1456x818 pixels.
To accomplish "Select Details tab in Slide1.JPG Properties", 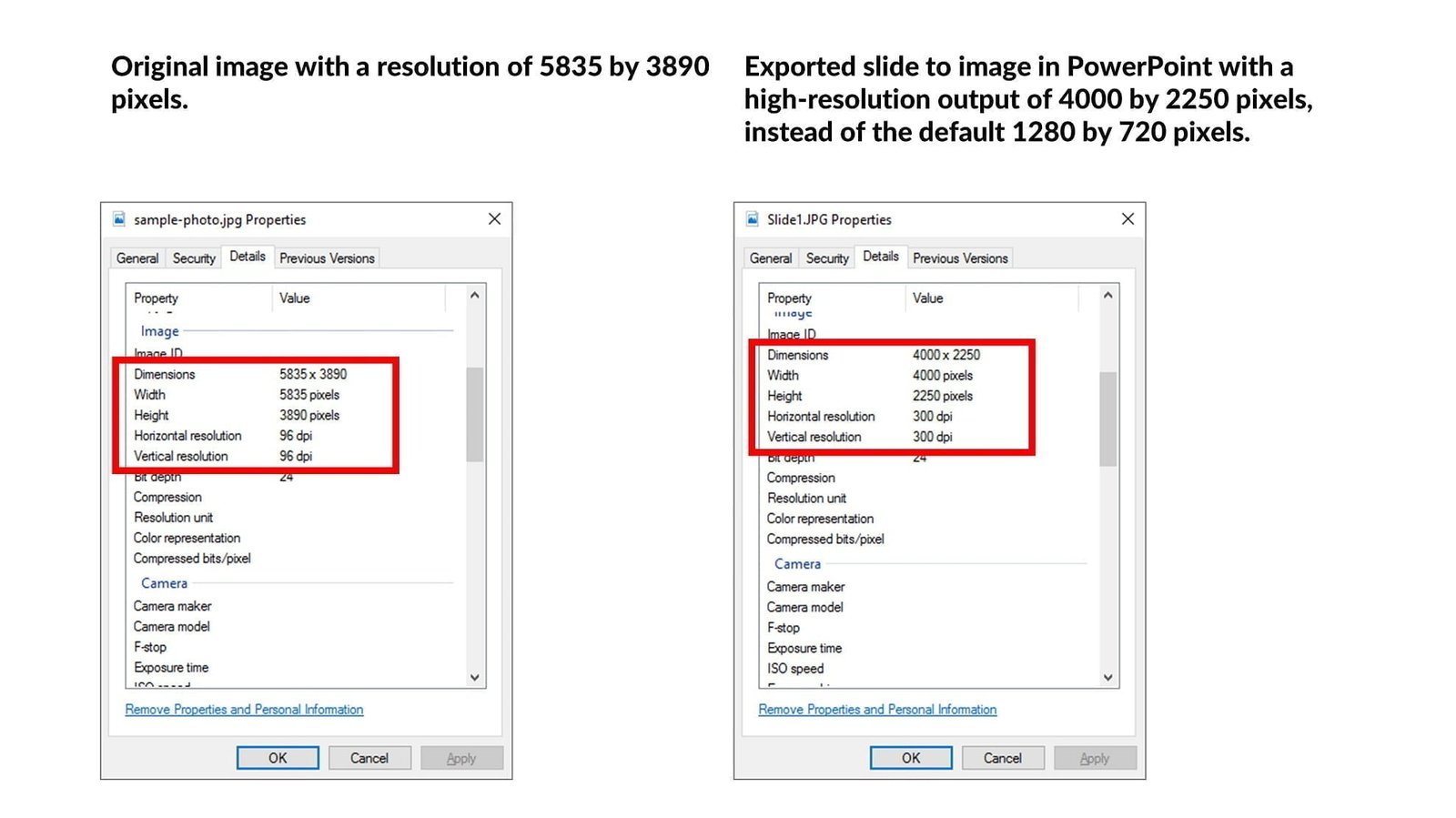I will point(880,257).
